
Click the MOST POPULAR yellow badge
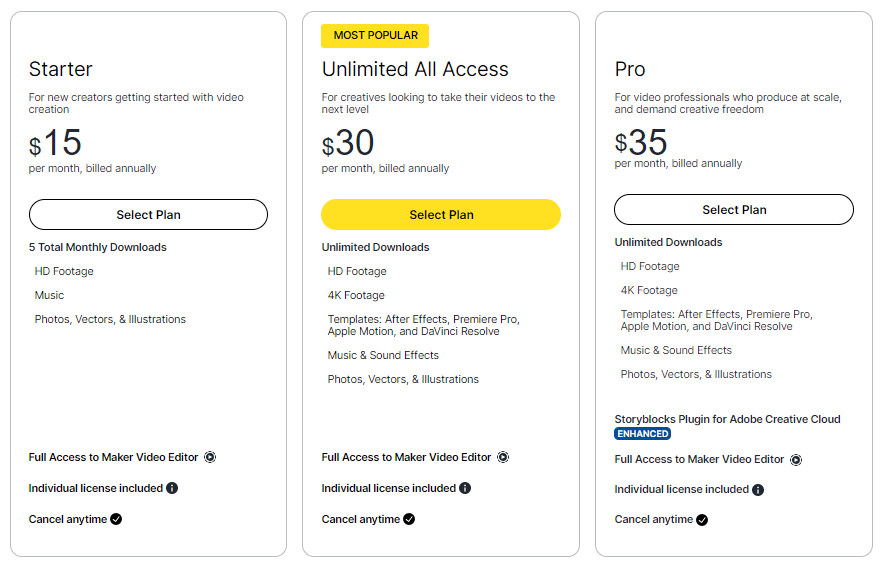(375, 36)
